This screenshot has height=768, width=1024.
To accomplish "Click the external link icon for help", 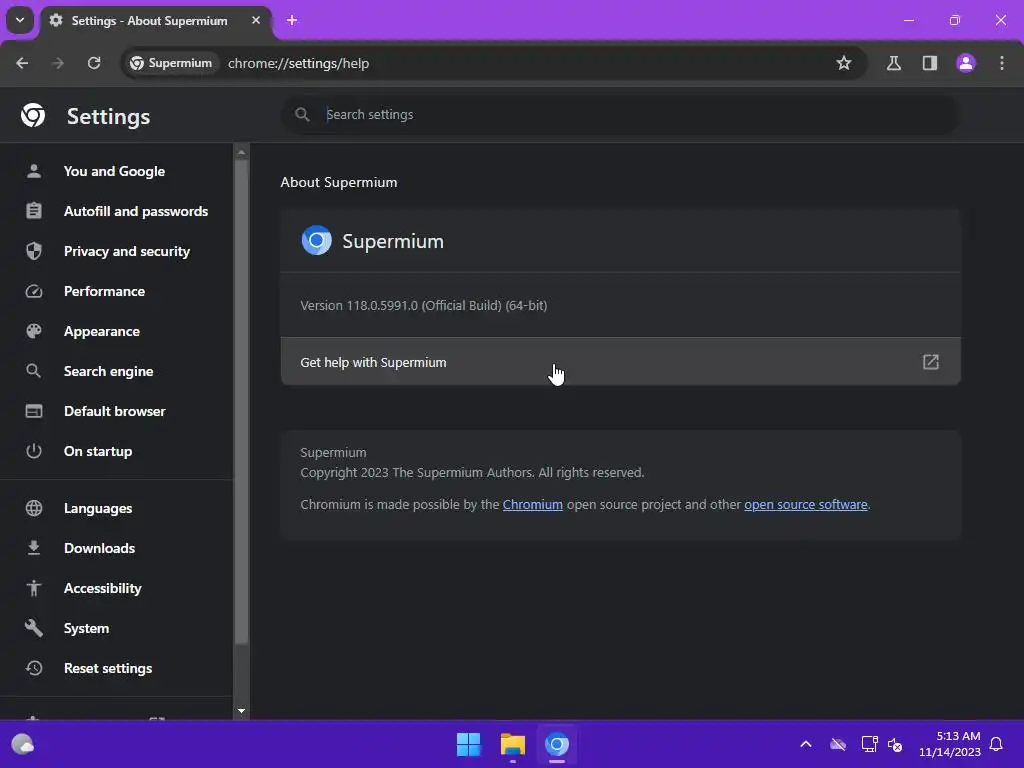I will (931, 362).
